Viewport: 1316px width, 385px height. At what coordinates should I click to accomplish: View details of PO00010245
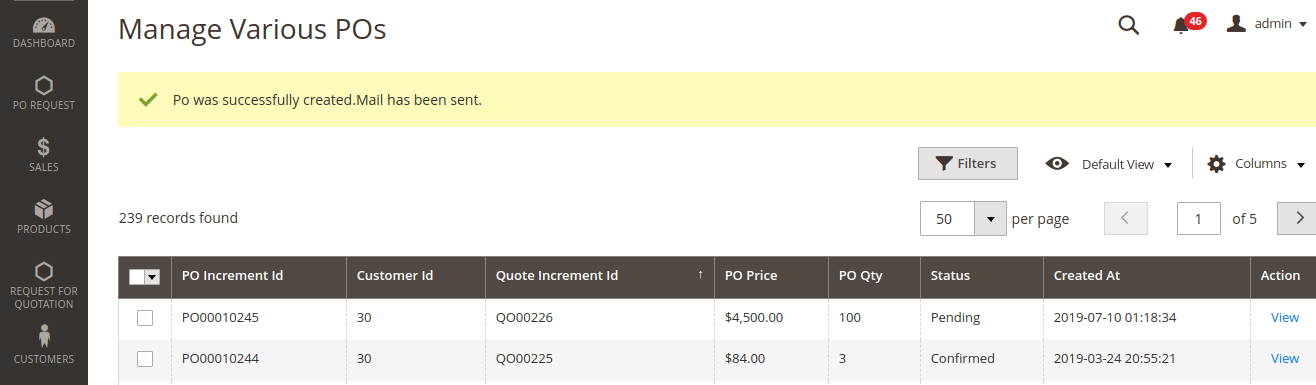pyautogui.click(x=1285, y=318)
